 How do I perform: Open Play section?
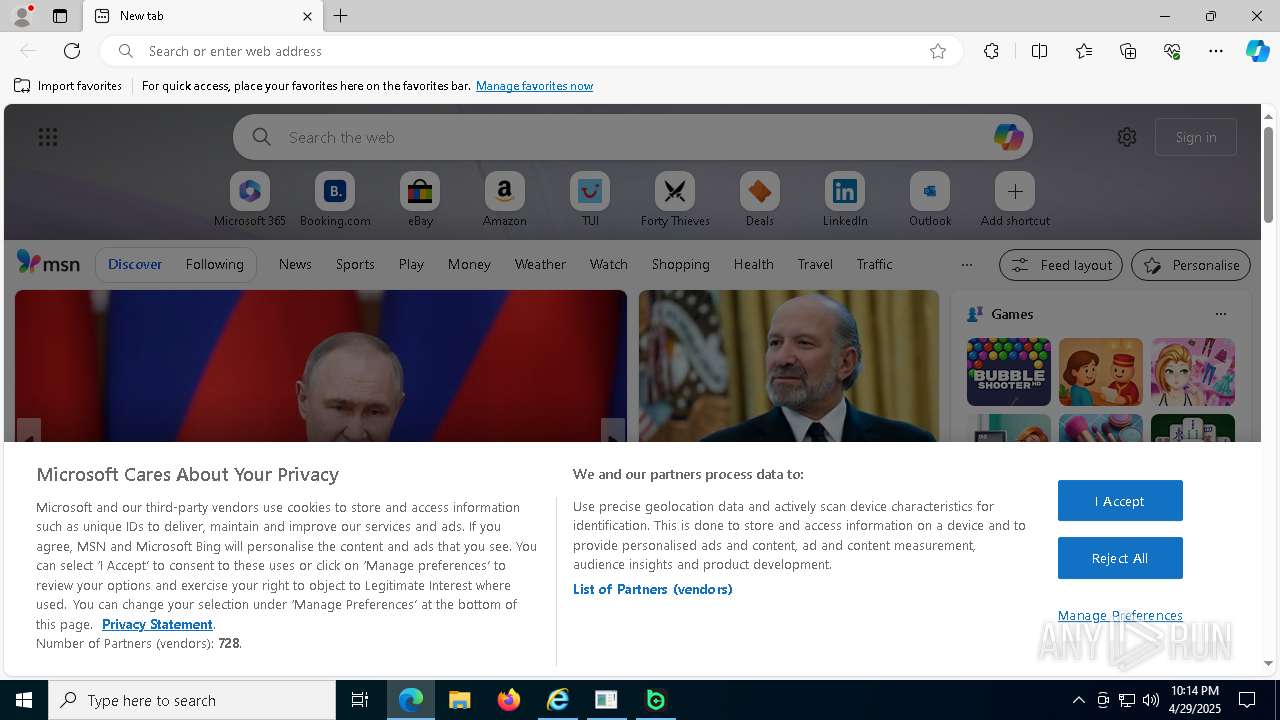click(411, 264)
